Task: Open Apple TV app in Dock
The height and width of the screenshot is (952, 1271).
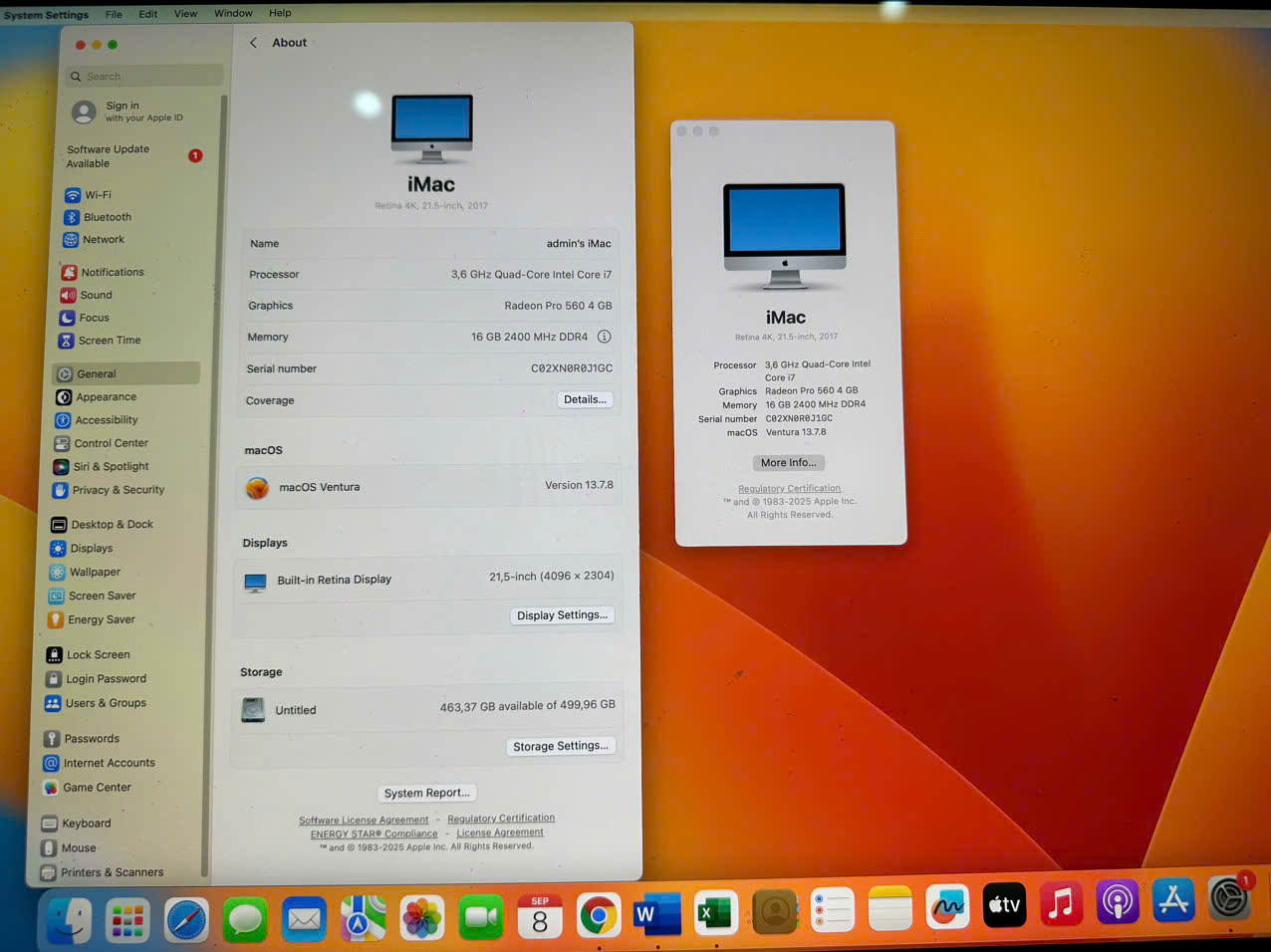Action: click(x=1004, y=905)
